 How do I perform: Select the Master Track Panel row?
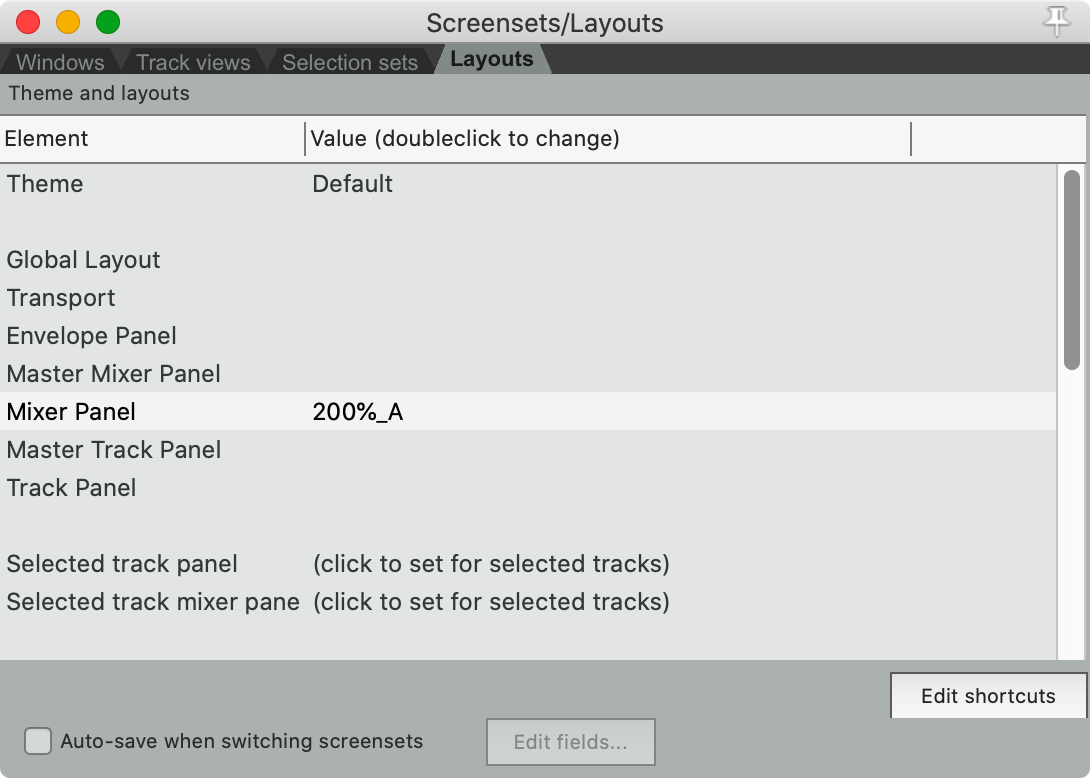[x=113, y=450]
